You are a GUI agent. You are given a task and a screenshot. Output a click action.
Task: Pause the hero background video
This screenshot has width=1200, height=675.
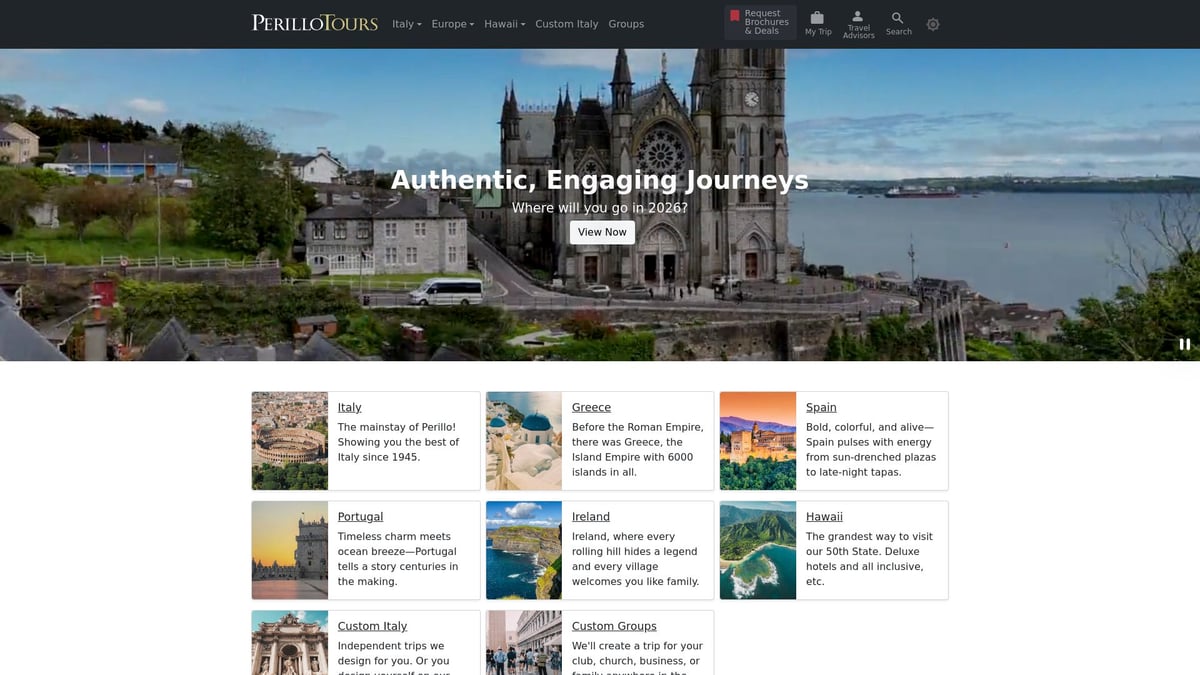coord(1184,343)
